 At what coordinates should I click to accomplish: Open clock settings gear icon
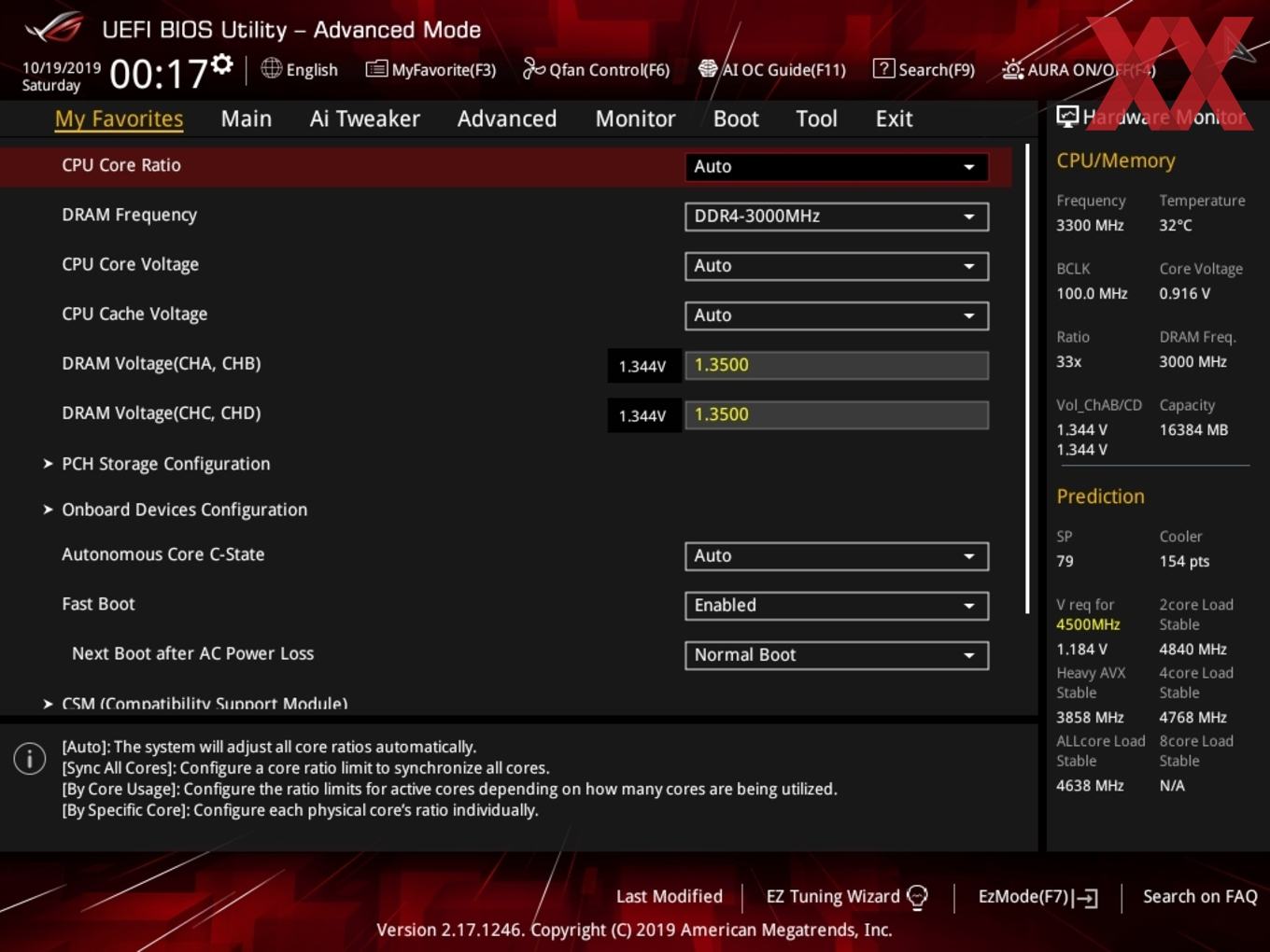click(222, 63)
